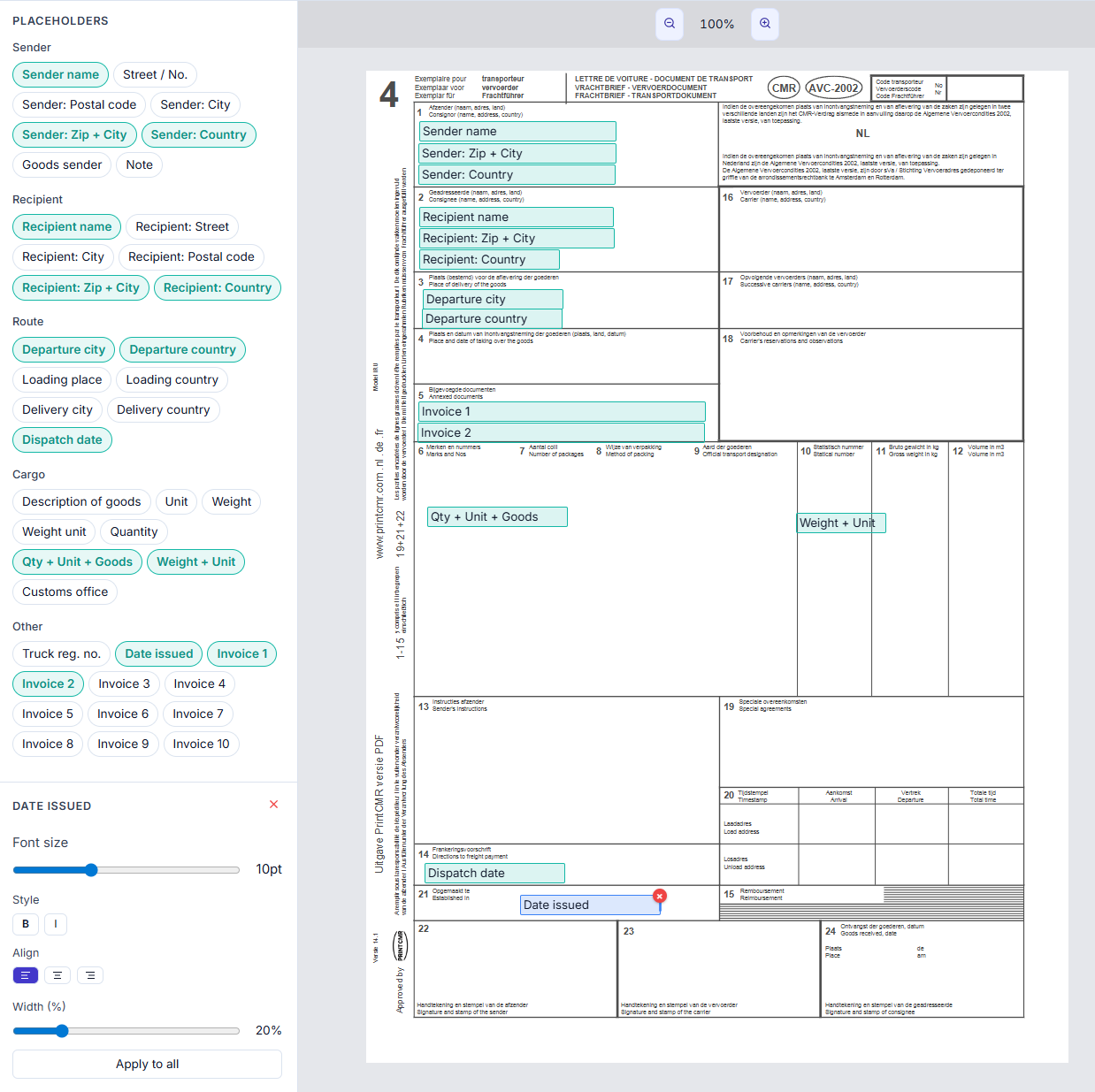Click the zoom in magnifier icon
1095x1092 pixels.
pyautogui.click(x=765, y=24)
